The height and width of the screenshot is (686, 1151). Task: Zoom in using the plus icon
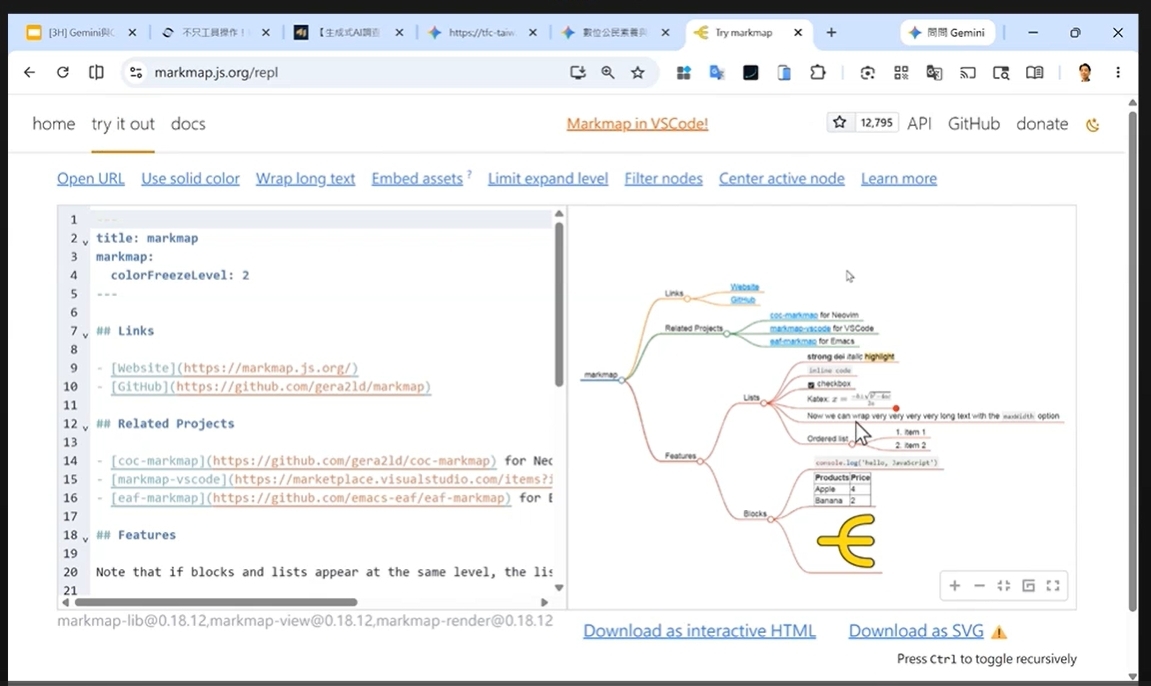[x=954, y=585]
